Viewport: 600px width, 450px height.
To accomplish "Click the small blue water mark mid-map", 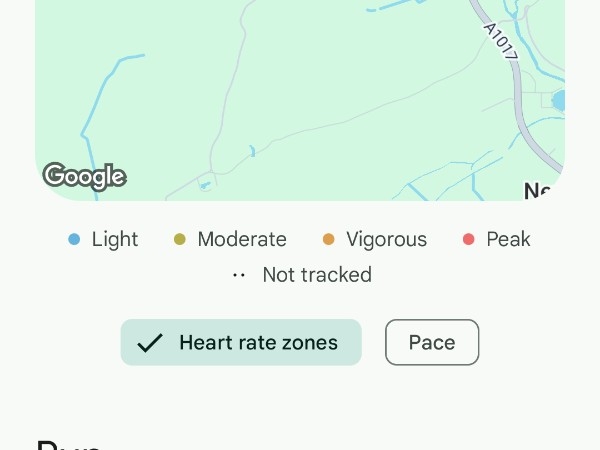I will [x=252, y=151].
